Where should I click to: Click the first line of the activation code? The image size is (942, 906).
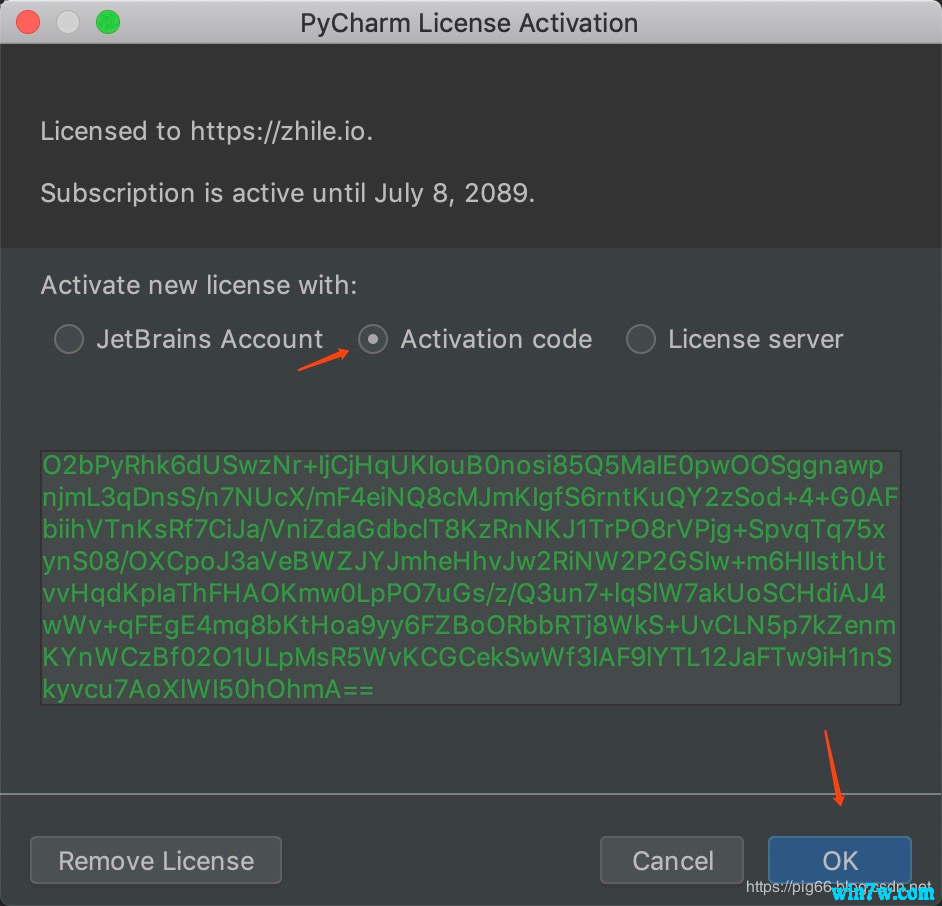click(462, 466)
